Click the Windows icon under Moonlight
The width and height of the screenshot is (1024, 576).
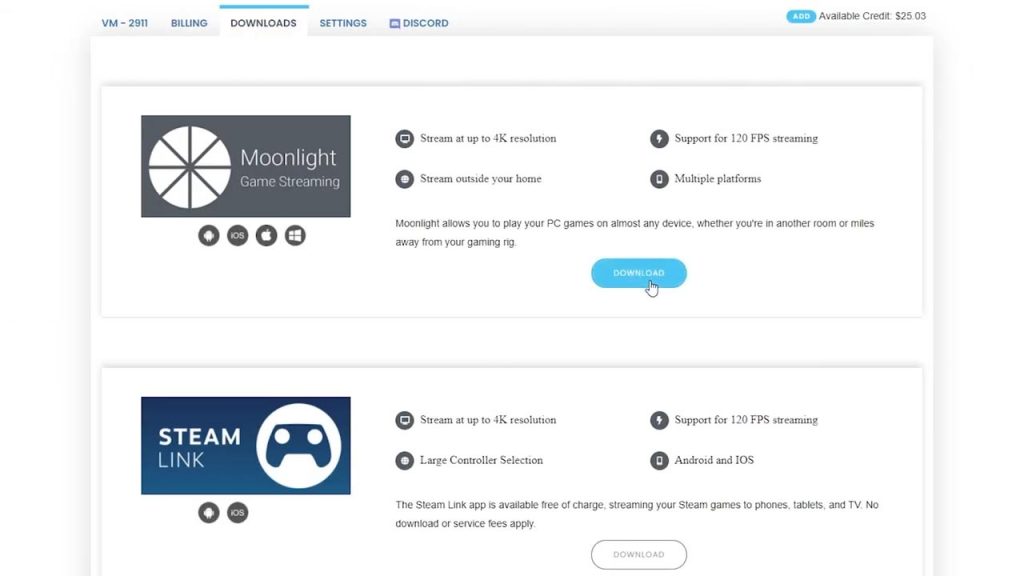(x=295, y=236)
